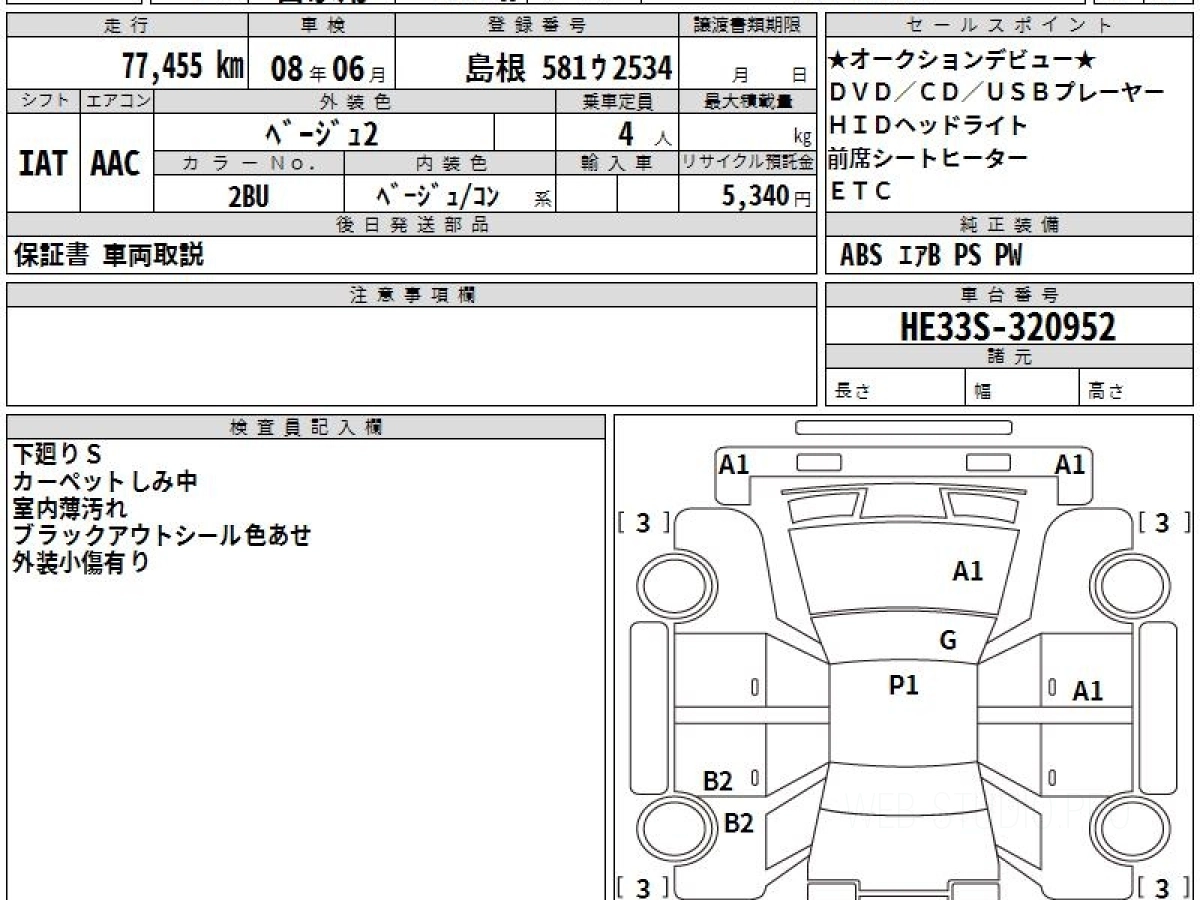Click the カラーNo. header cell
Image resolution: width=1200 pixels, height=900 pixels.
(249, 164)
